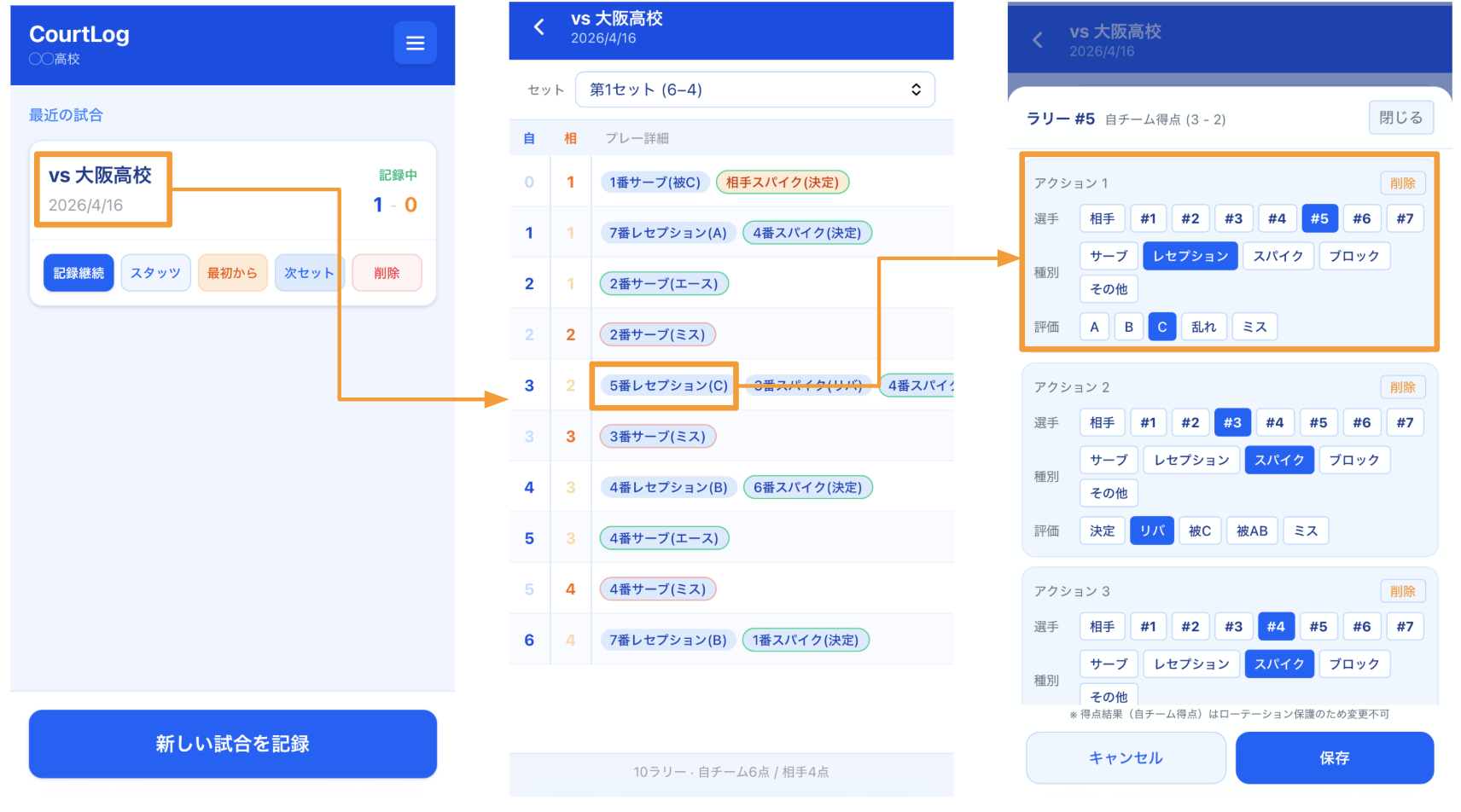Set Action 1 rating to A
1461x812 pixels.
click(1094, 327)
